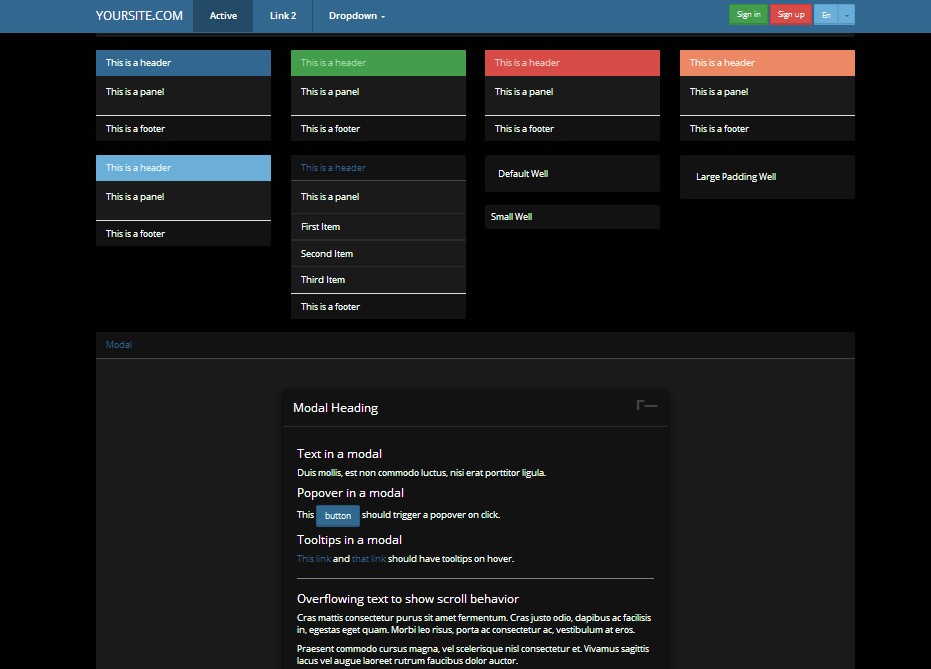This screenshot has height=669, width=931.
Task: Click the Modal Heading title
Action: pos(335,408)
